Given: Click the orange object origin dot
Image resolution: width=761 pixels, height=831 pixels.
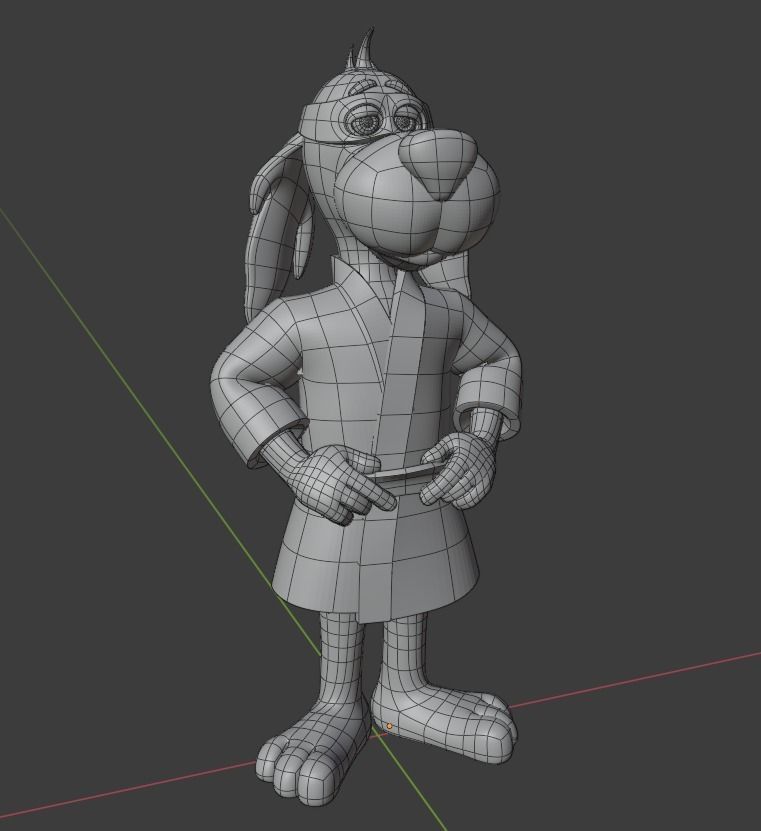Looking at the screenshot, I should [x=390, y=726].
